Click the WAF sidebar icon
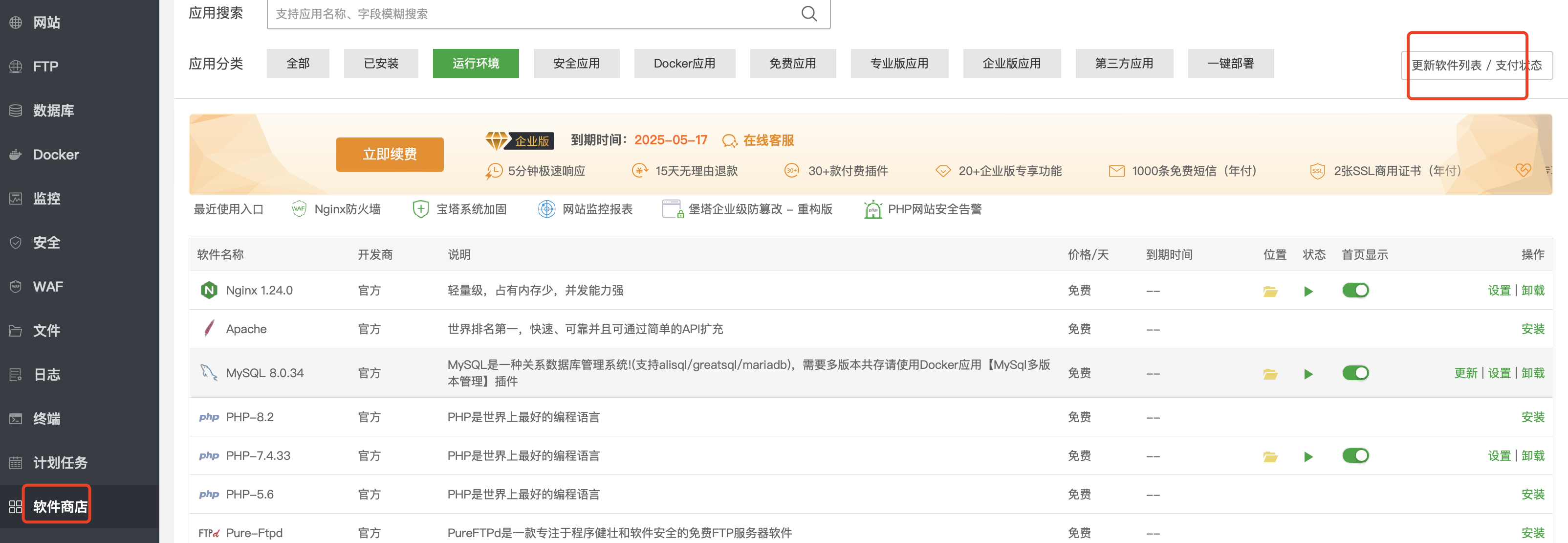 click(x=16, y=287)
